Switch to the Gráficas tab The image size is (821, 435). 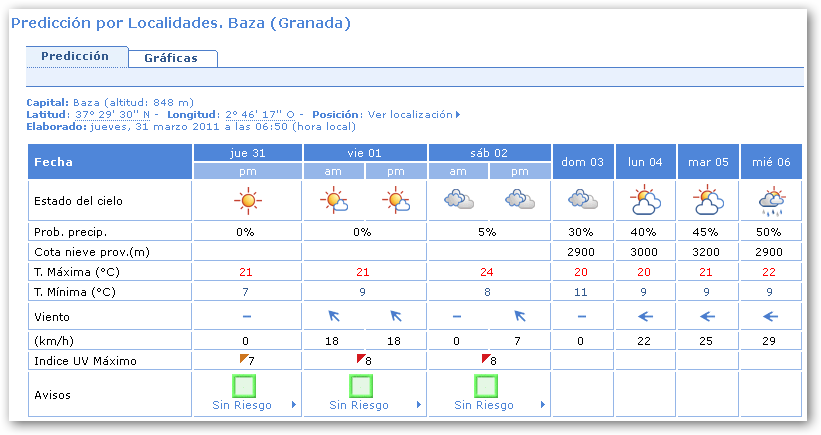pos(171,58)
